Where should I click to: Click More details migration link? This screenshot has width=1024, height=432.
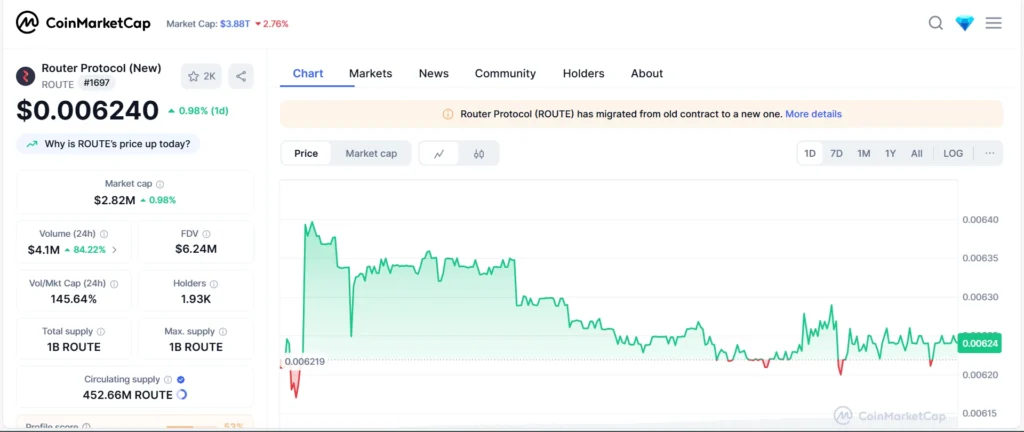tap(813, 114)
